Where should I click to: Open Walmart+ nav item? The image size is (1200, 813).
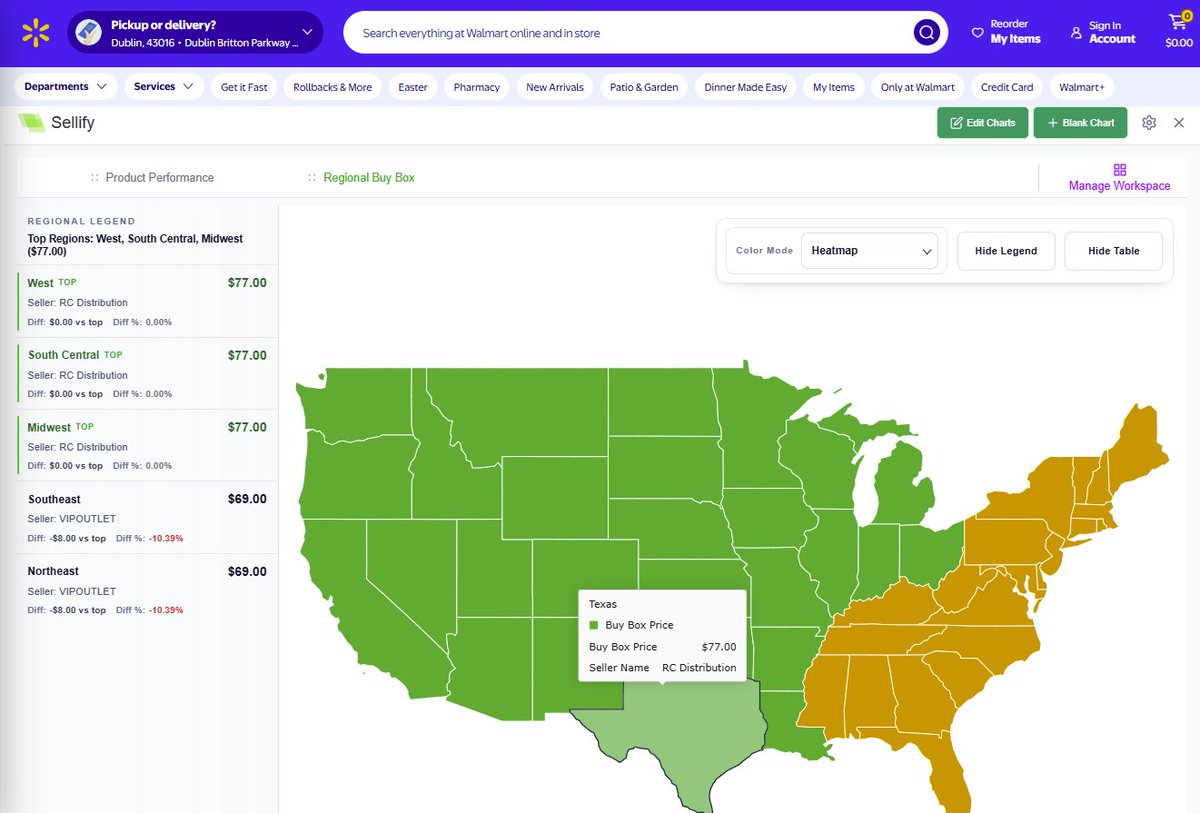(x=1082, y=87)
